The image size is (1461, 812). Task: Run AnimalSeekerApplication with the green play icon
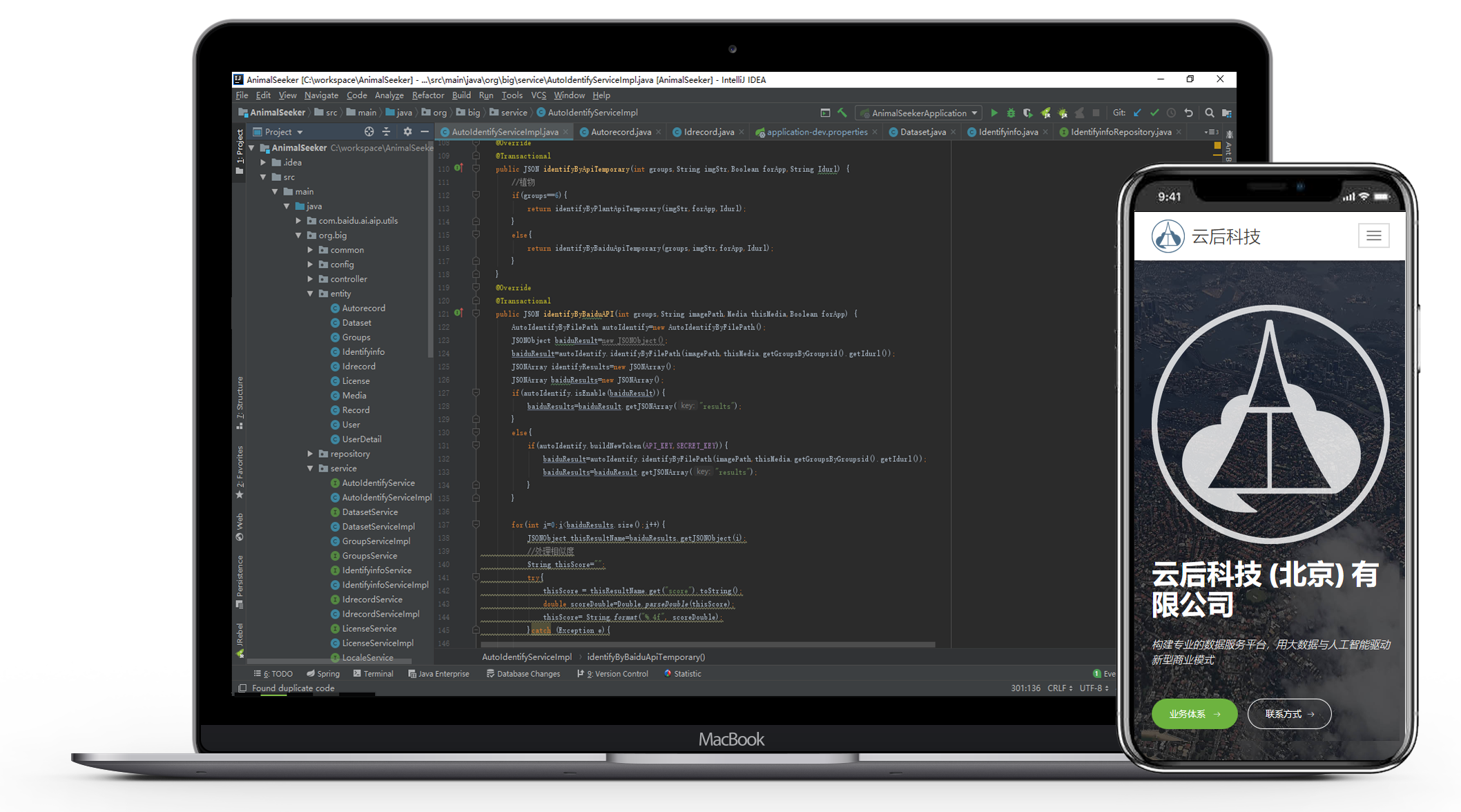[994, 113]
